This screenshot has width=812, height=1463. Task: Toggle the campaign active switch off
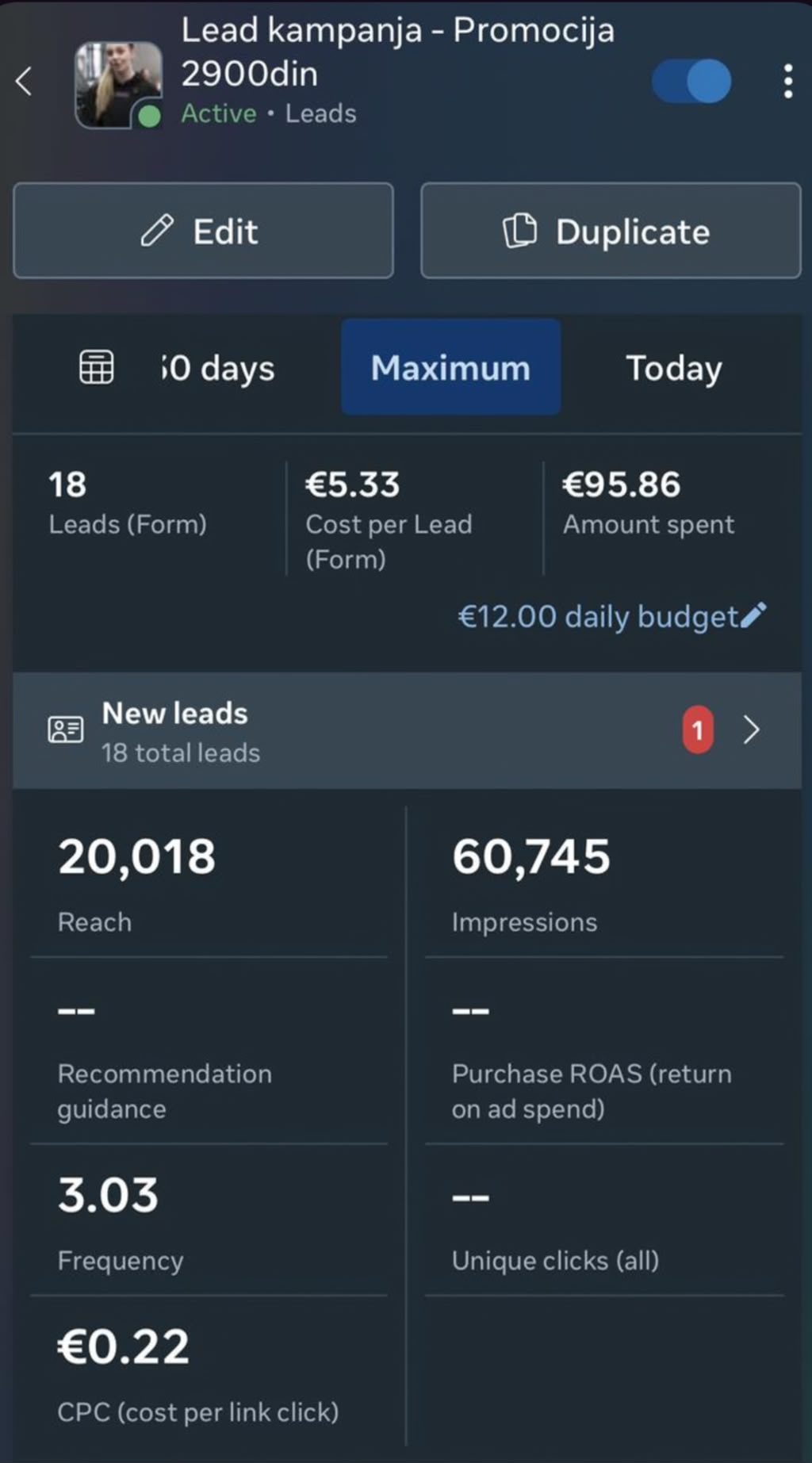691,81
